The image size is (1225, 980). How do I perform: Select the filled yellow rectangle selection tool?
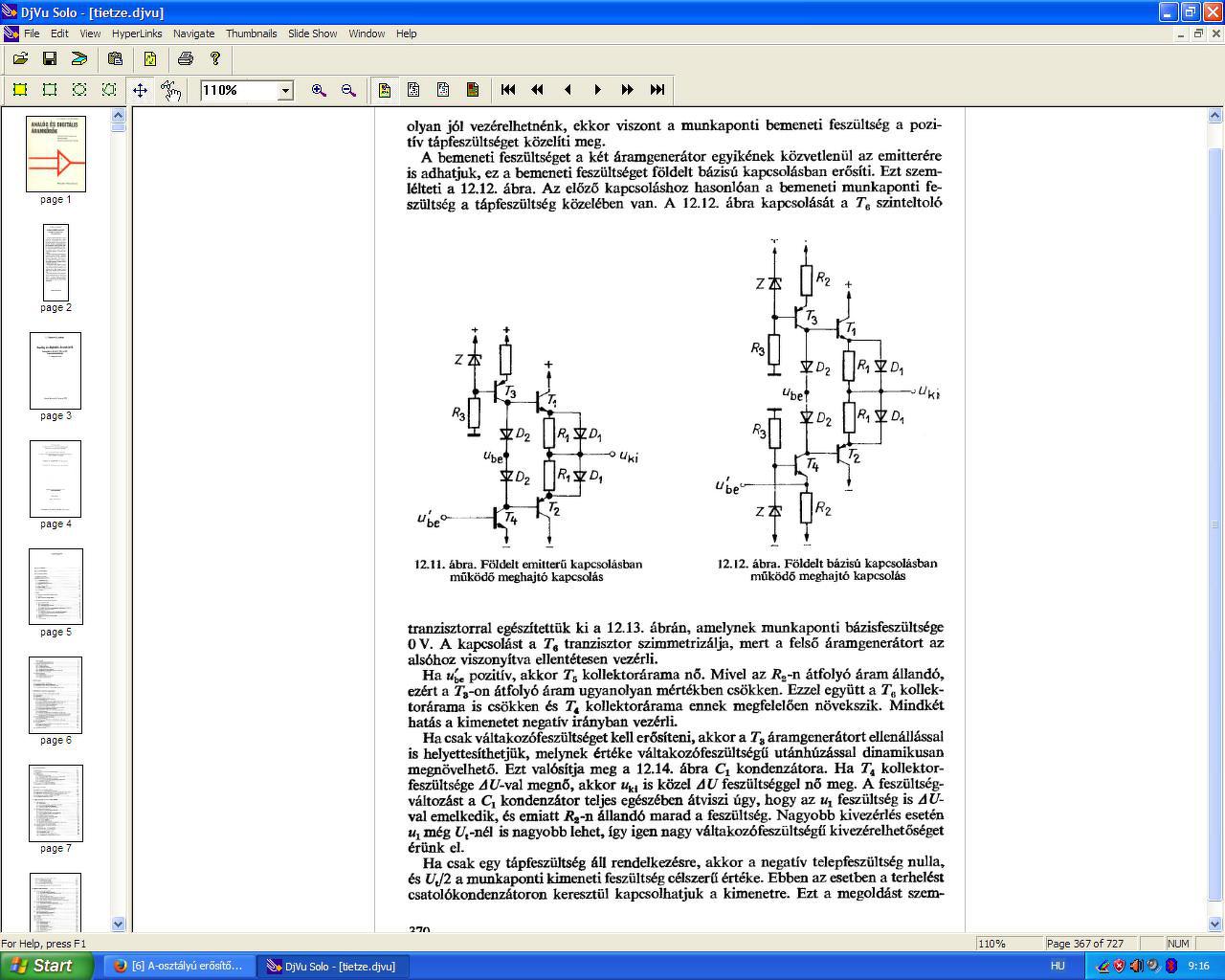pyautogui.click(x=20, y=90)
